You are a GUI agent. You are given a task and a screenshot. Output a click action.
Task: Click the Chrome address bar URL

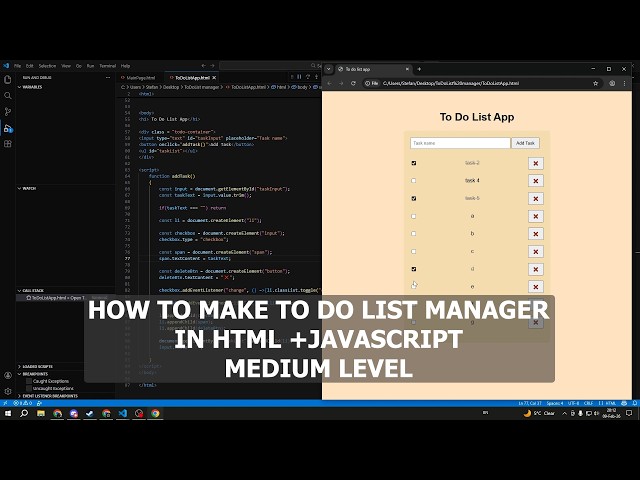coord(451,83)
